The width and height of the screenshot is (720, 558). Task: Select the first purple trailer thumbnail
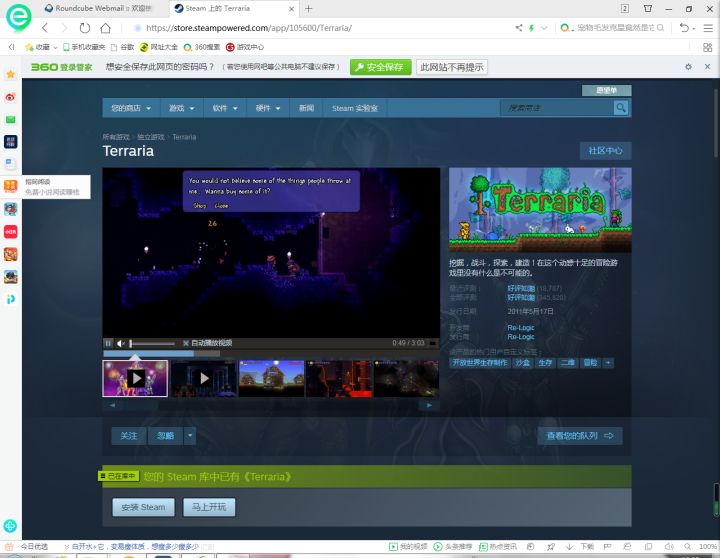pyautogui.click(x=135, y=379)
